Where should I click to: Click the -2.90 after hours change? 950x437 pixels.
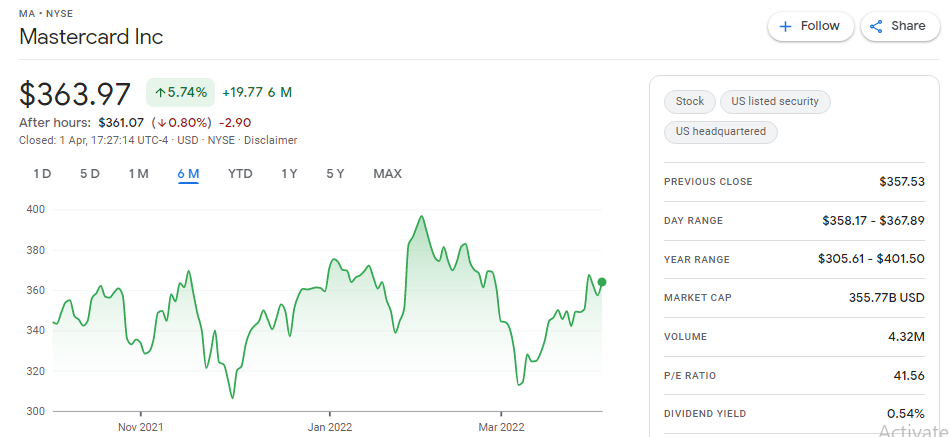pos(235,123)
